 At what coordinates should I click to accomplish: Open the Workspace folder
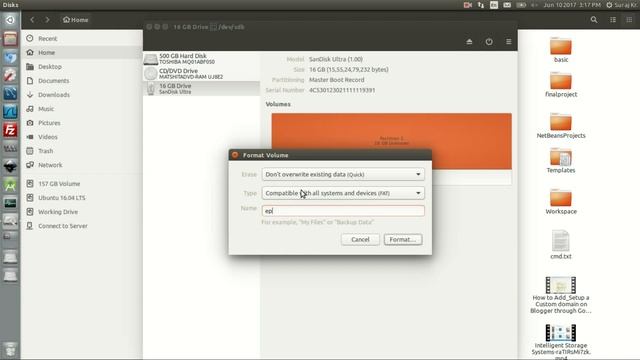coord(561,202)
